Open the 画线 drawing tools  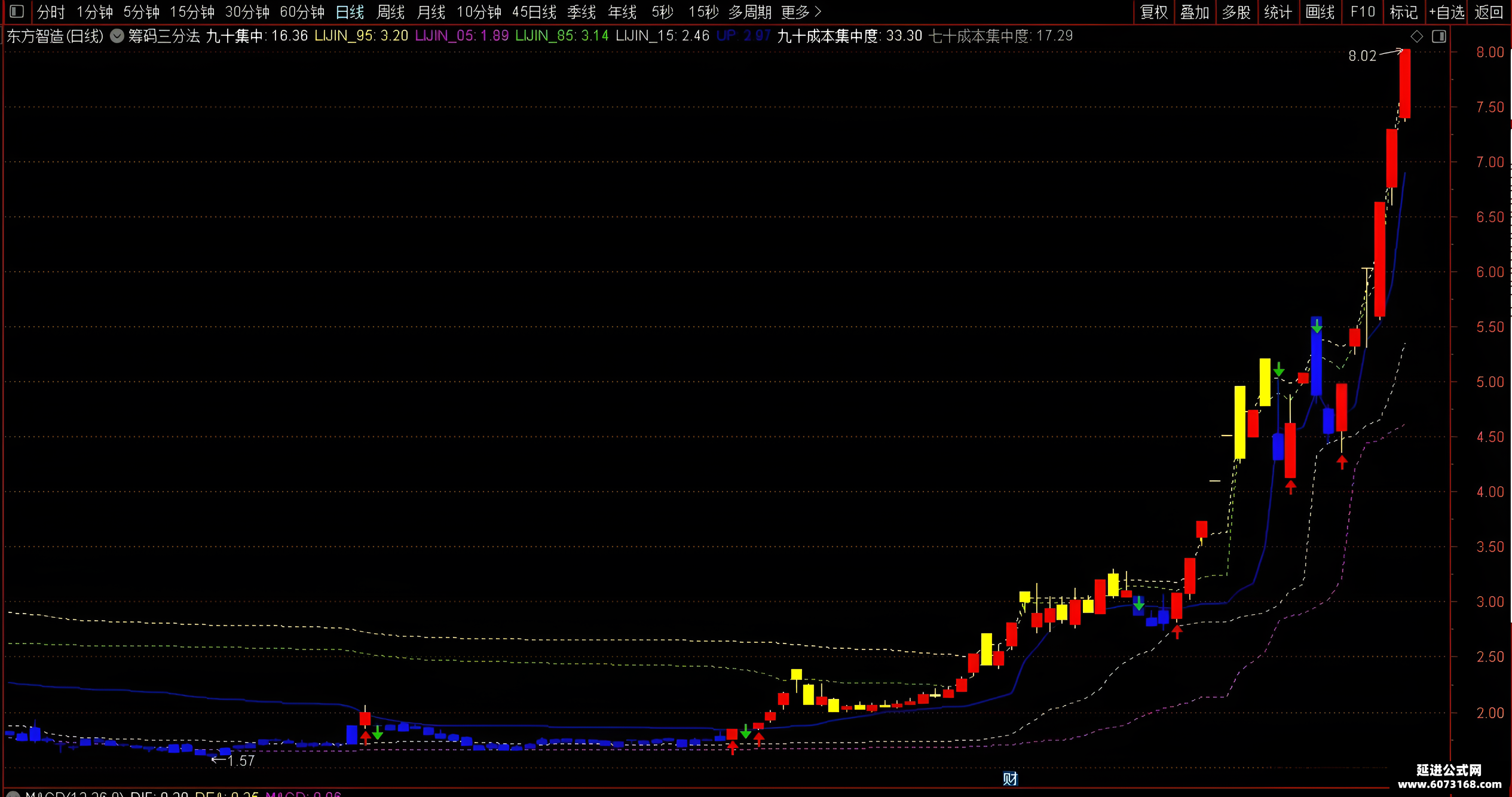point(1320,12)
